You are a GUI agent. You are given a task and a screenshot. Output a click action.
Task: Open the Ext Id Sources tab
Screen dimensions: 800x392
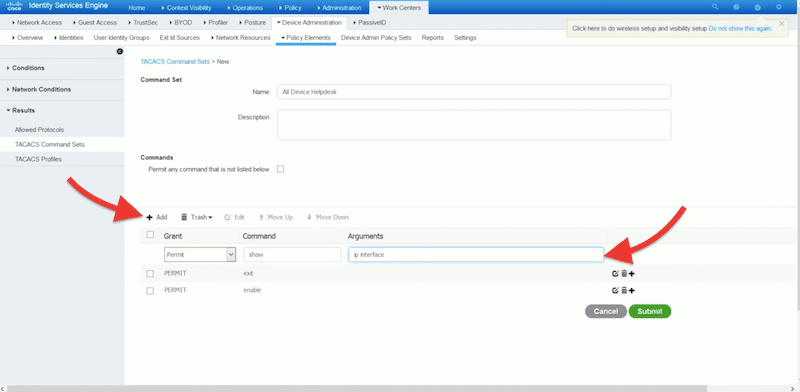[x=180, y=38]
